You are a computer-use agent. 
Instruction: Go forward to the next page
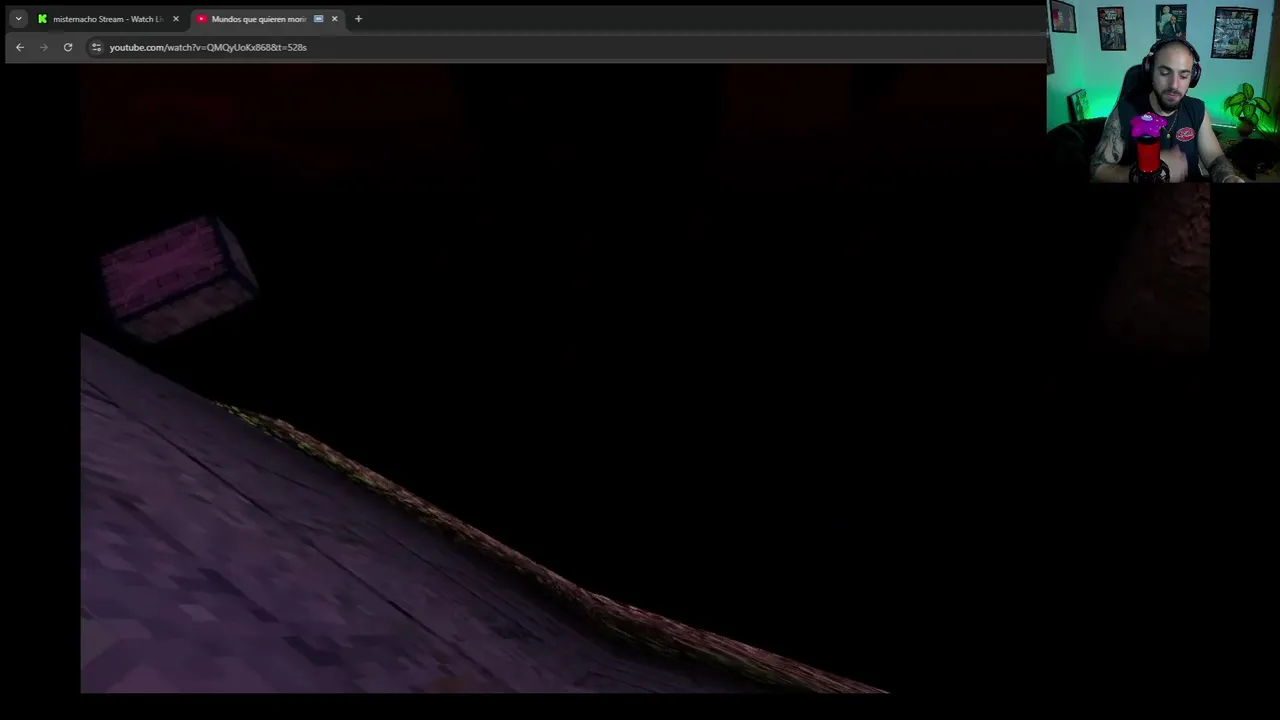tap(44, 47)
